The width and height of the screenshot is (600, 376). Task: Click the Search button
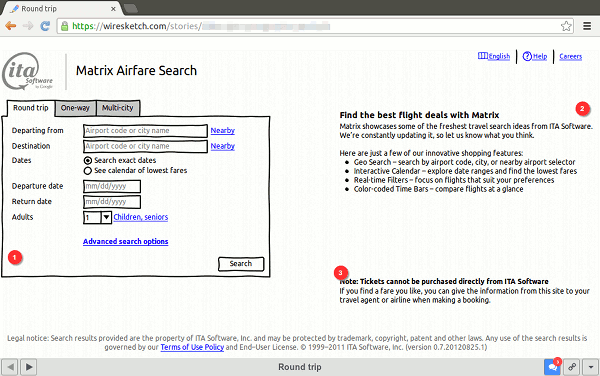(241, 264)
